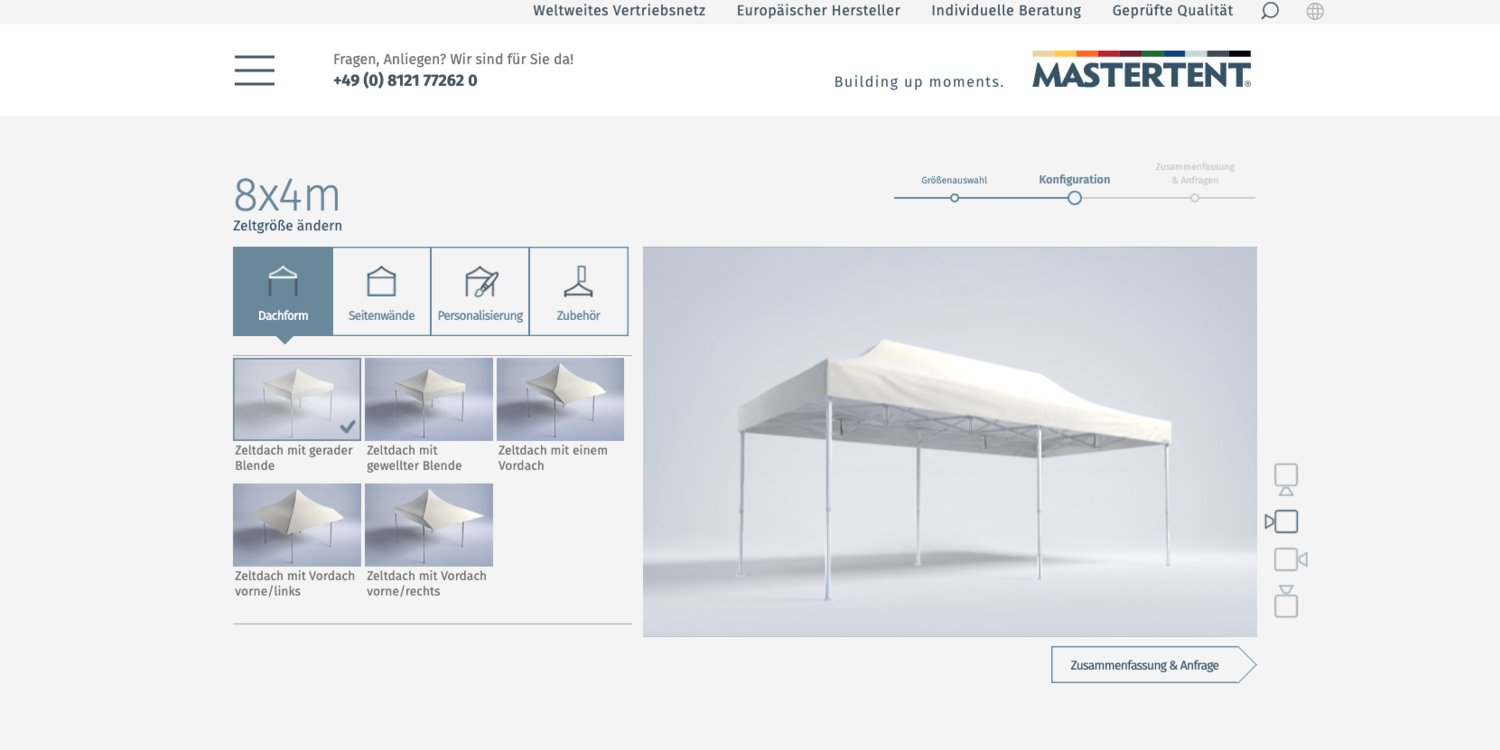1500x750 pixels.
Task: Call the number +49 (0) 8121 77262 0
Action: [x=404, y=80]
